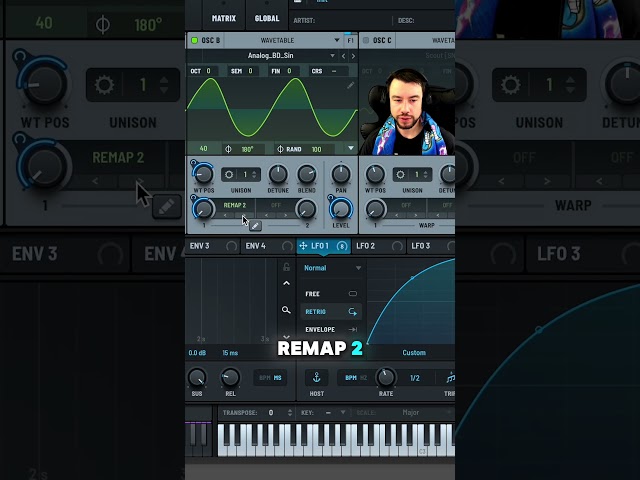Click the LFO RATE knob
640x480 pixels.
[386, 378]
